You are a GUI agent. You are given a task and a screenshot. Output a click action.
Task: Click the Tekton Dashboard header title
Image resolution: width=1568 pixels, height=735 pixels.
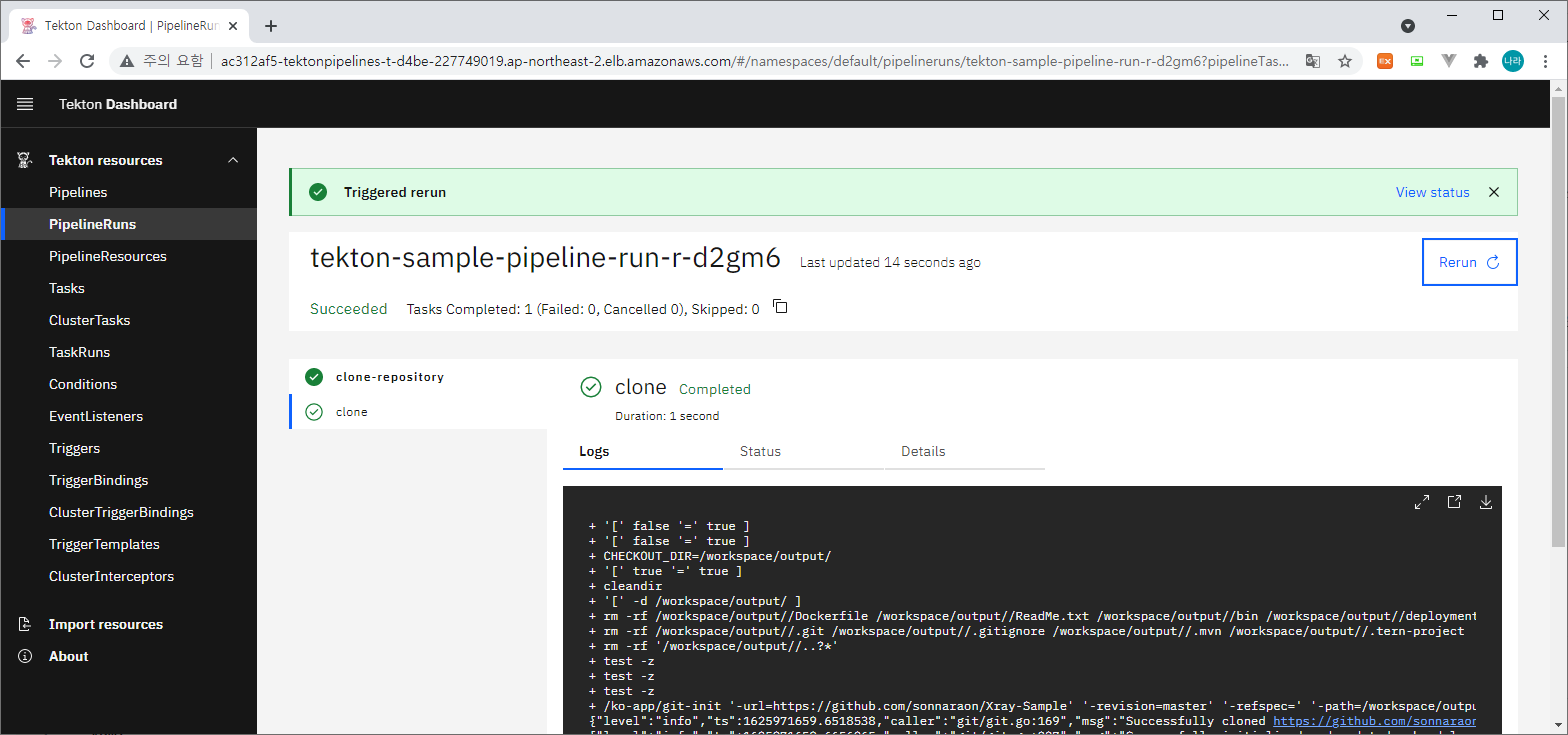click(x=118, y=104)
